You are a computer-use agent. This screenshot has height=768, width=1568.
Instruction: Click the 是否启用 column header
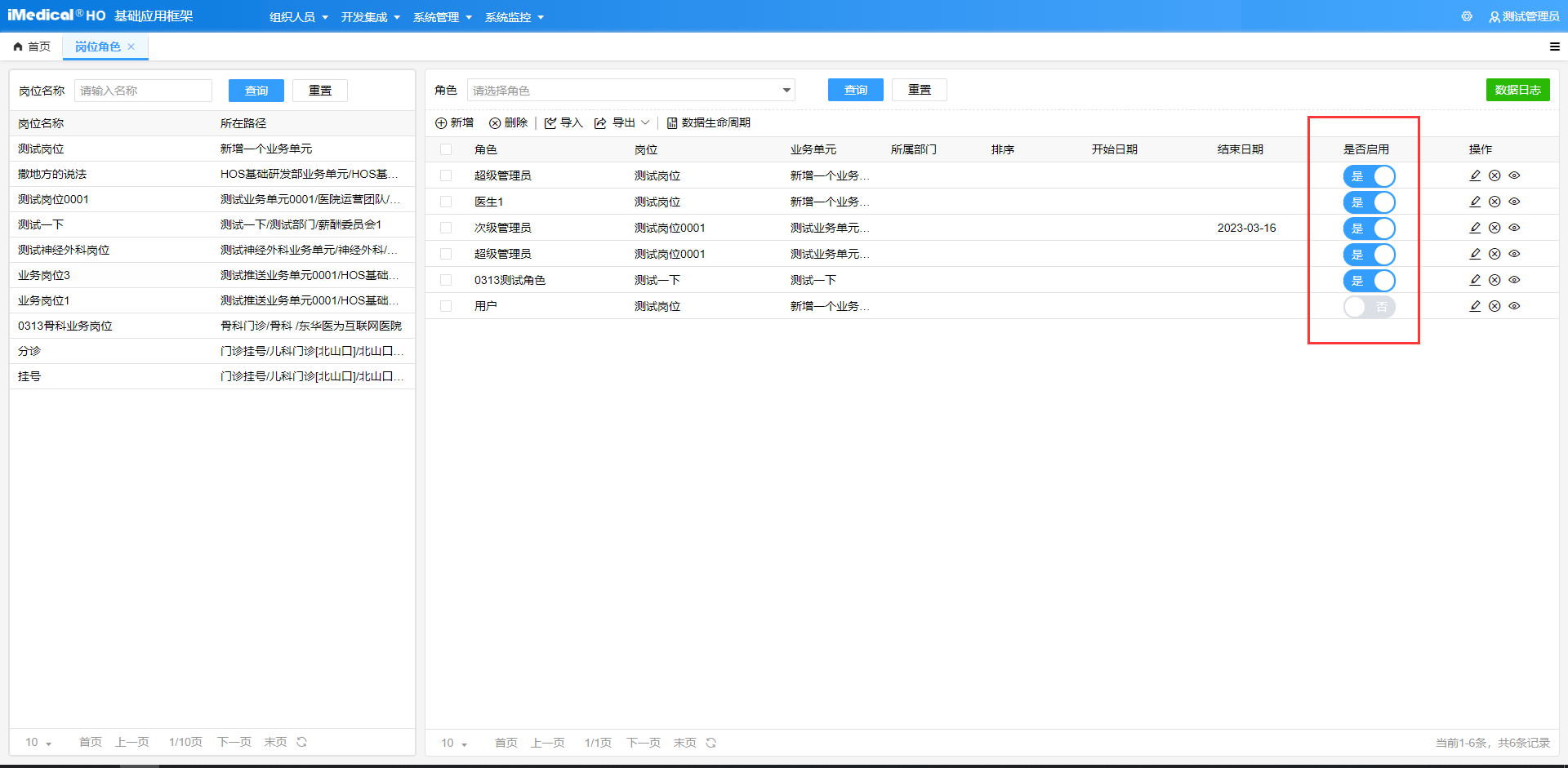pos(1365,149)
